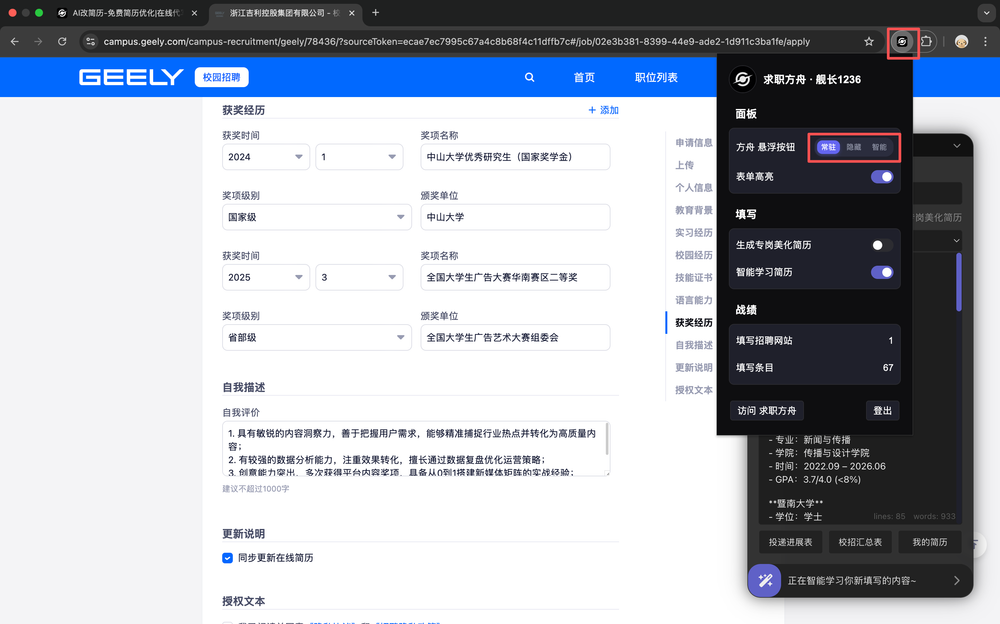Expand the 国家级 award level dropdown
Image resolution: width=1000 pixels, height=624 pixels.
pos(316,217)
